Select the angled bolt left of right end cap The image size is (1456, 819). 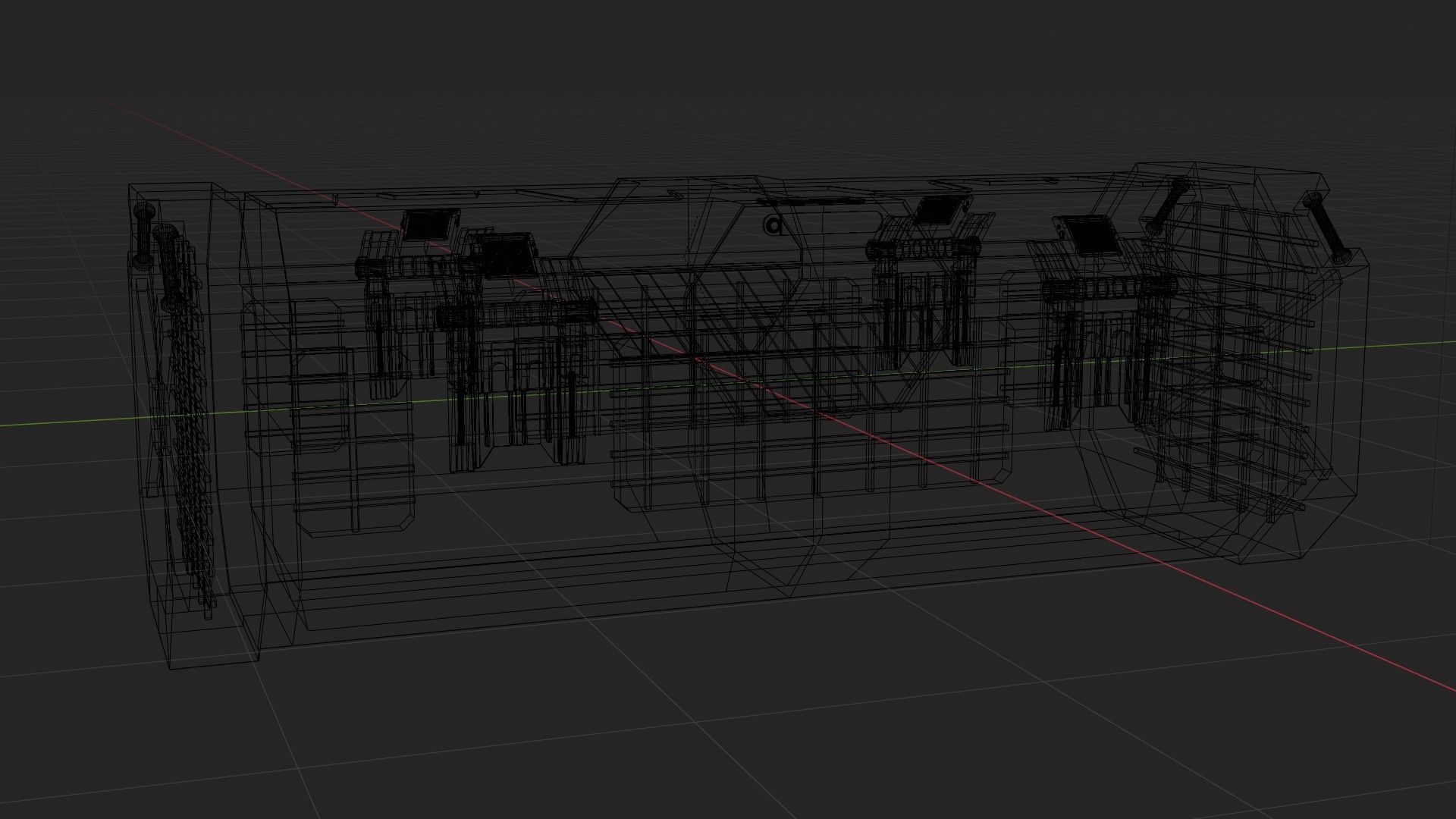pyautogui.click(x=1168, y=205)
